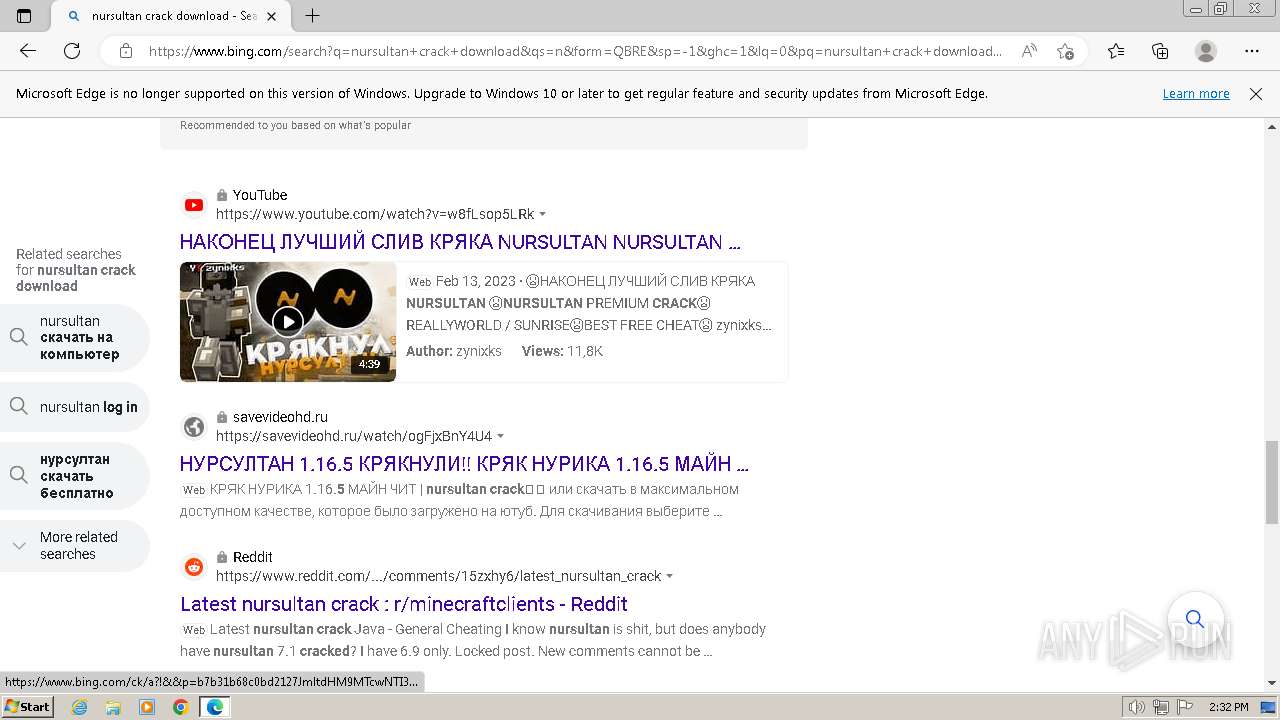
Task: Search related: nursultan log in
Action: 75,407
